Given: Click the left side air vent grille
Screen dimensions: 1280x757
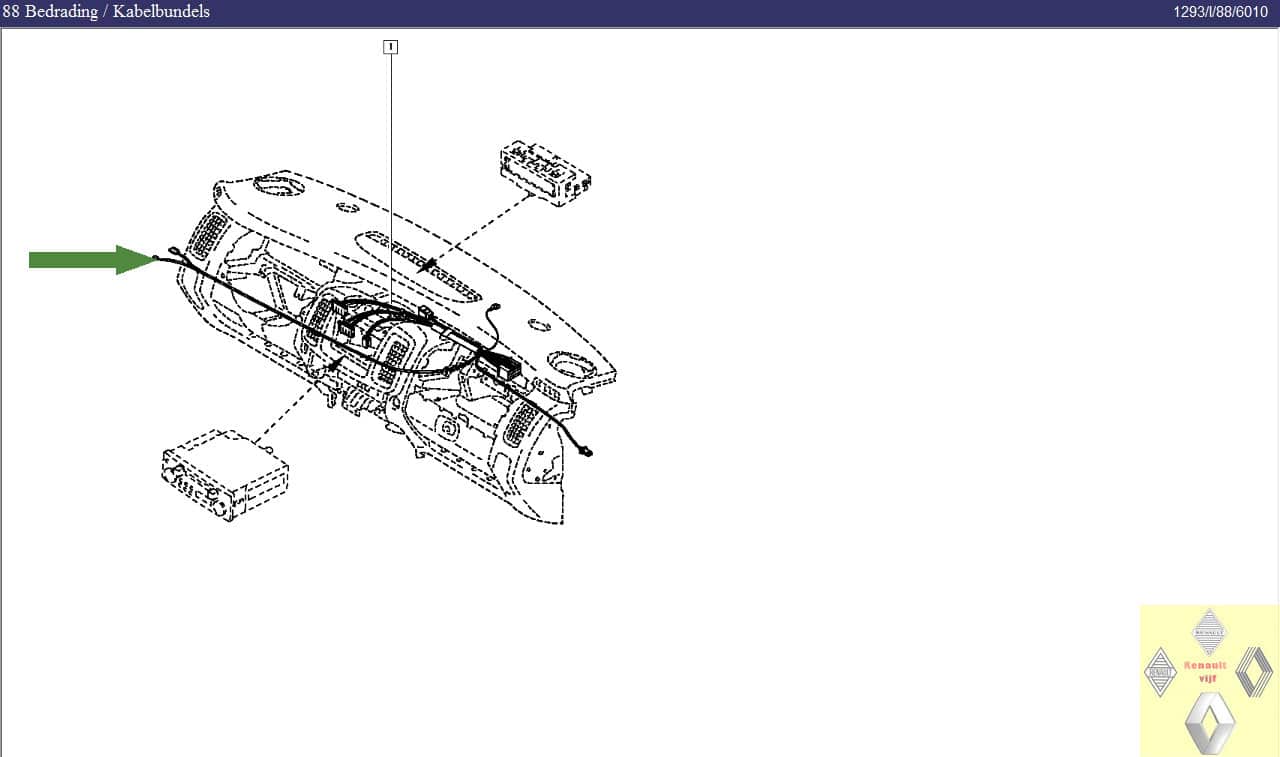Looking at the screenshot, I should [x=211, y=235].
